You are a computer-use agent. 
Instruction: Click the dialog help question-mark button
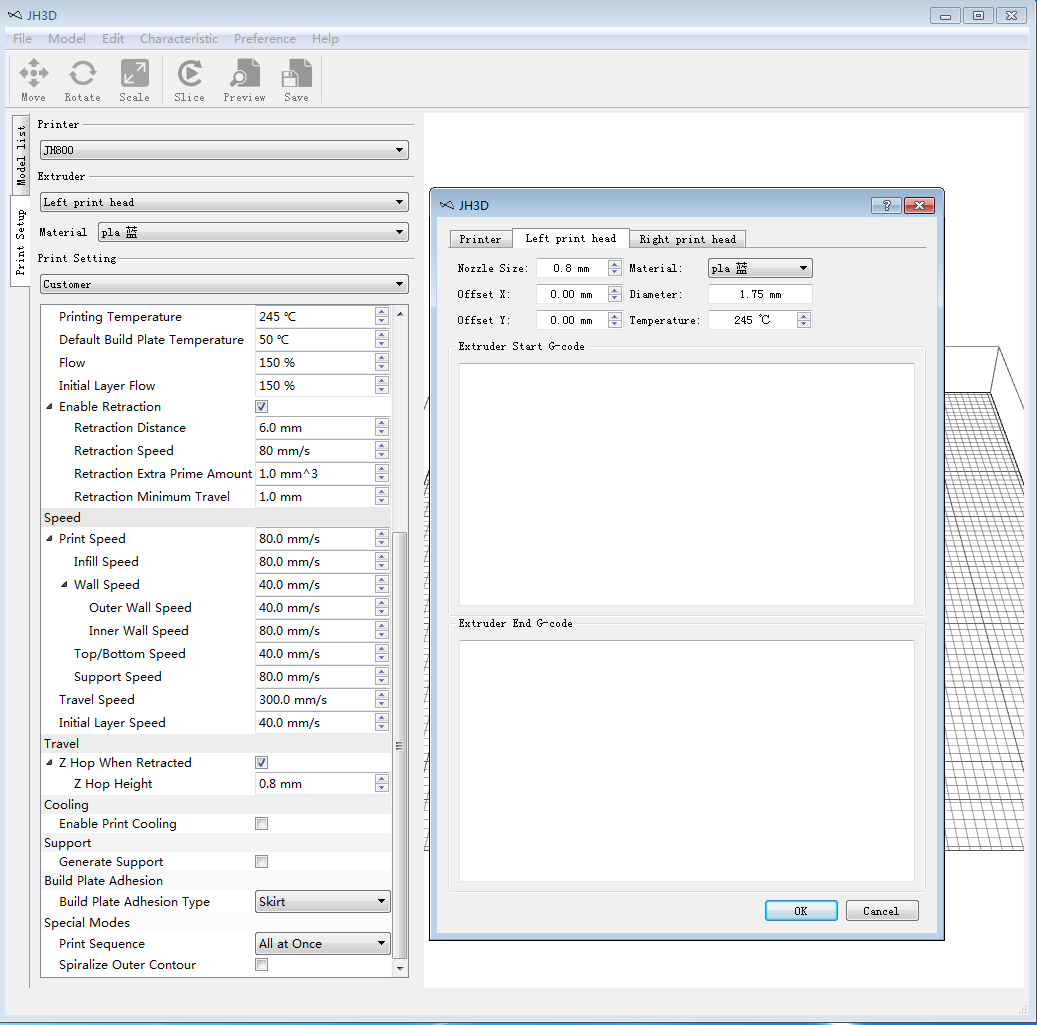pyautogui.click(x=886, y=205)
